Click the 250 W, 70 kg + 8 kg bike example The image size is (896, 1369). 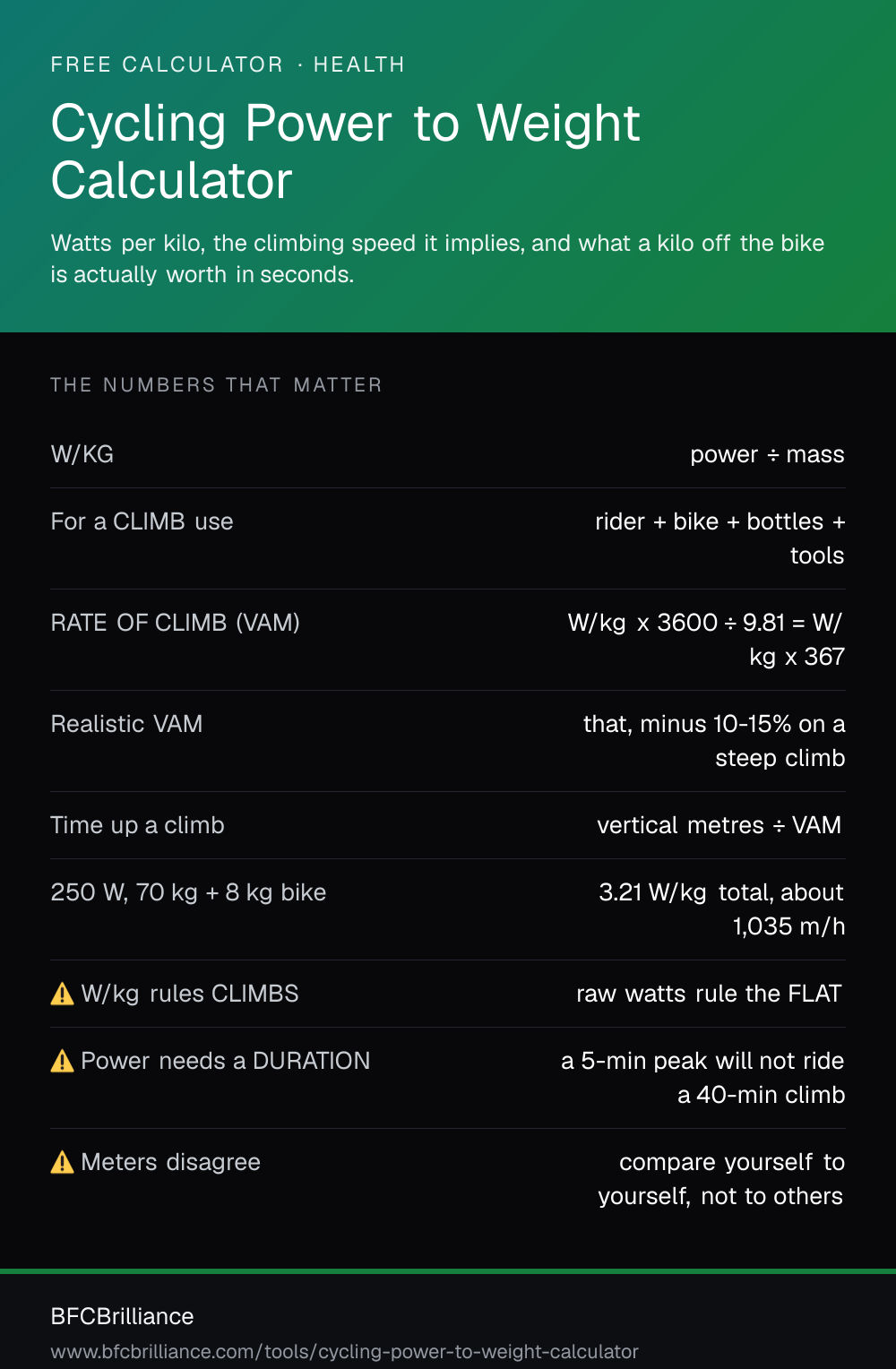(189, 892)
